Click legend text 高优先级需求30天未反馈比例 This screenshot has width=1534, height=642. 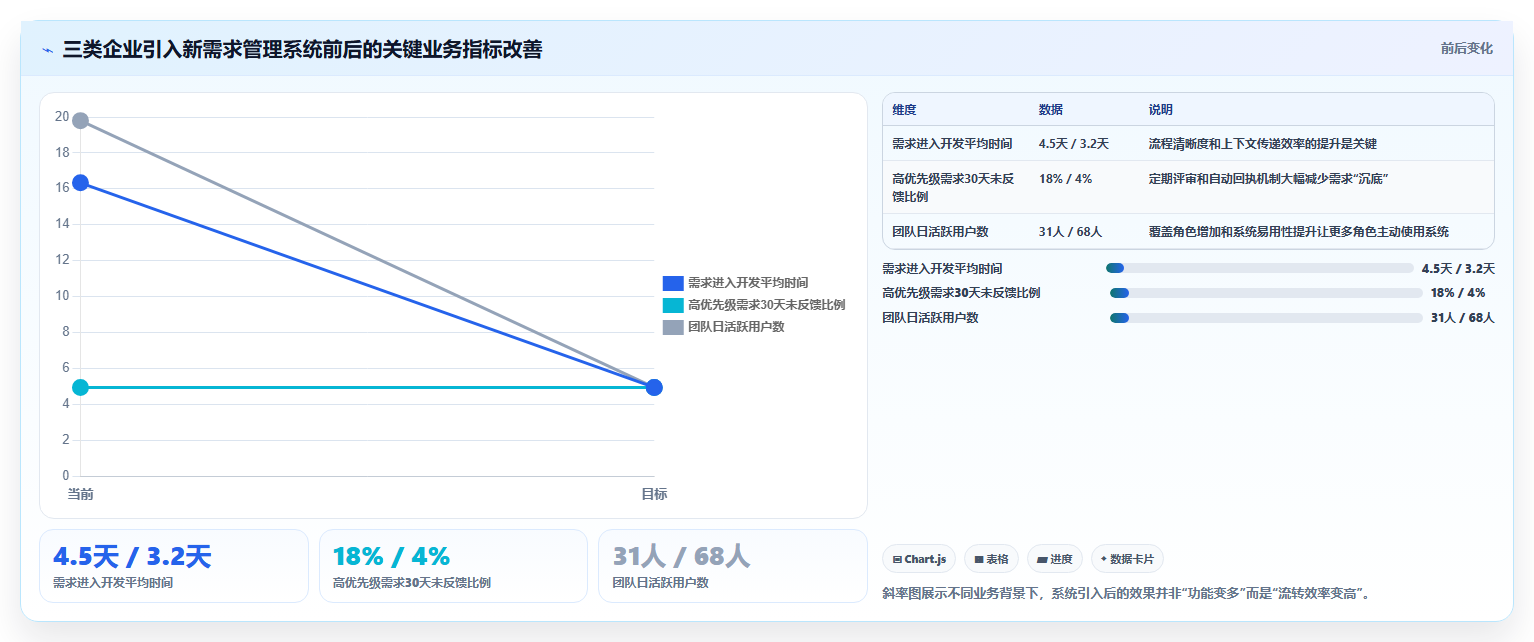(x=767, y=305)
